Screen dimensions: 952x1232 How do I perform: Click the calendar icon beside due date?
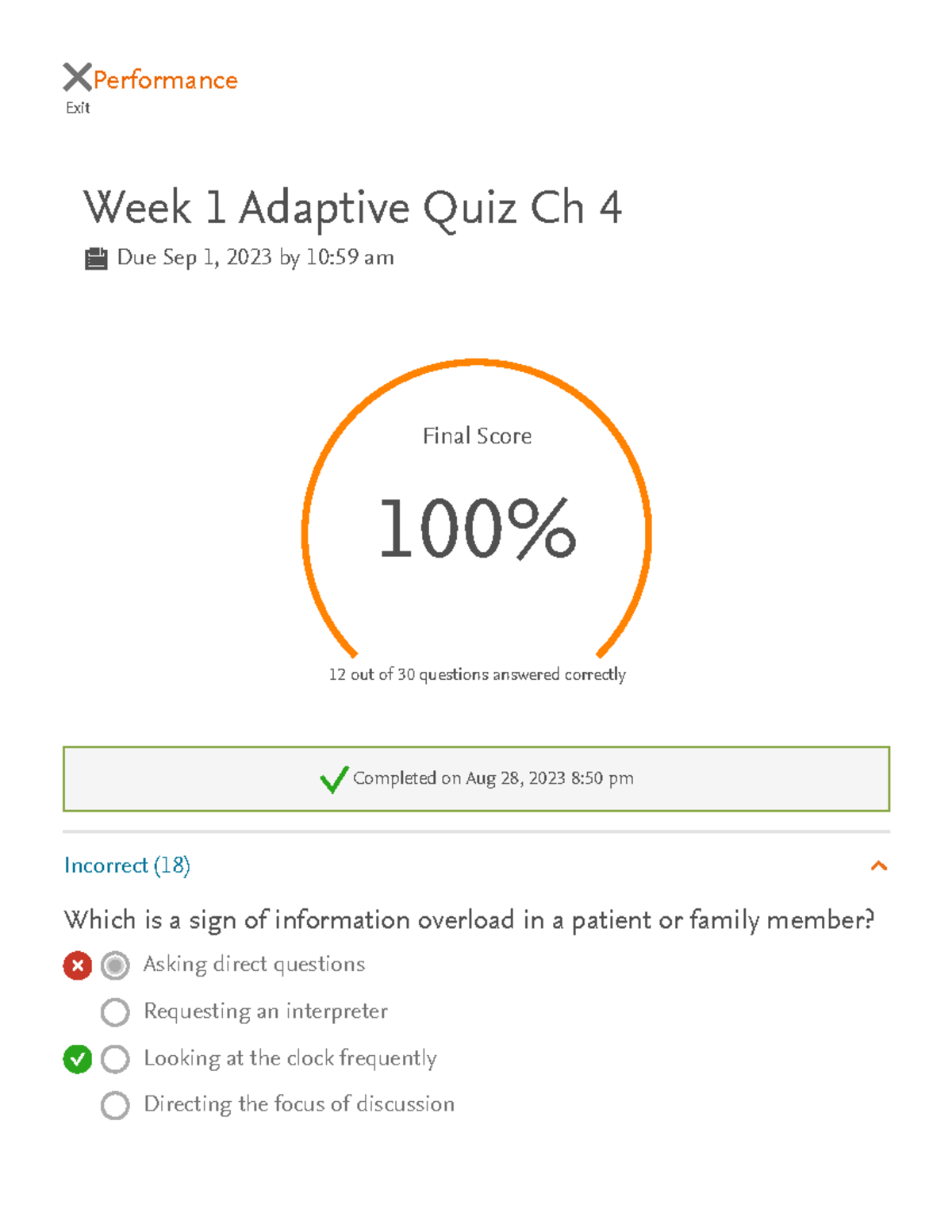point(96,259)
